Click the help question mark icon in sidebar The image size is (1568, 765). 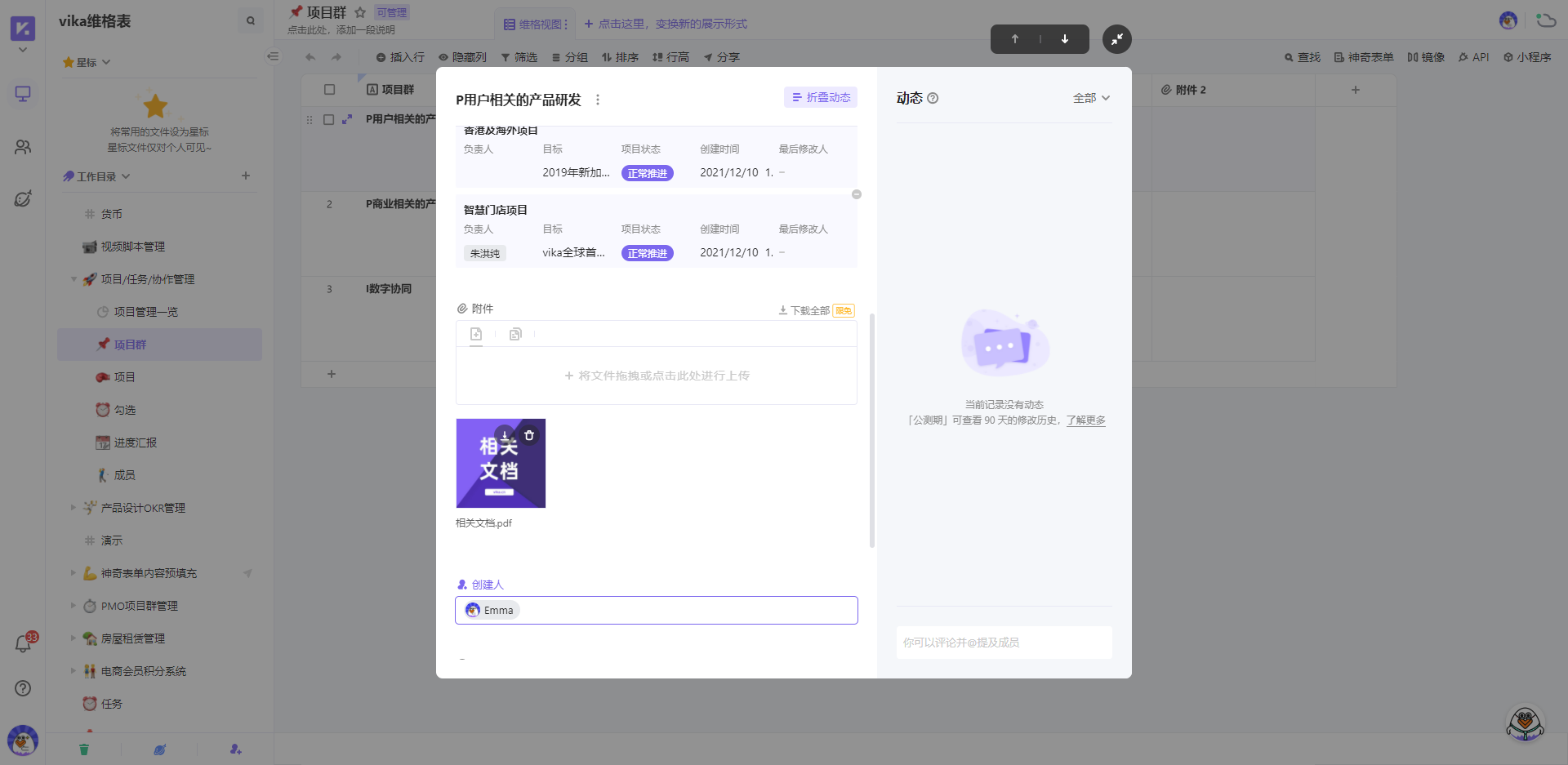coord(23,688)
